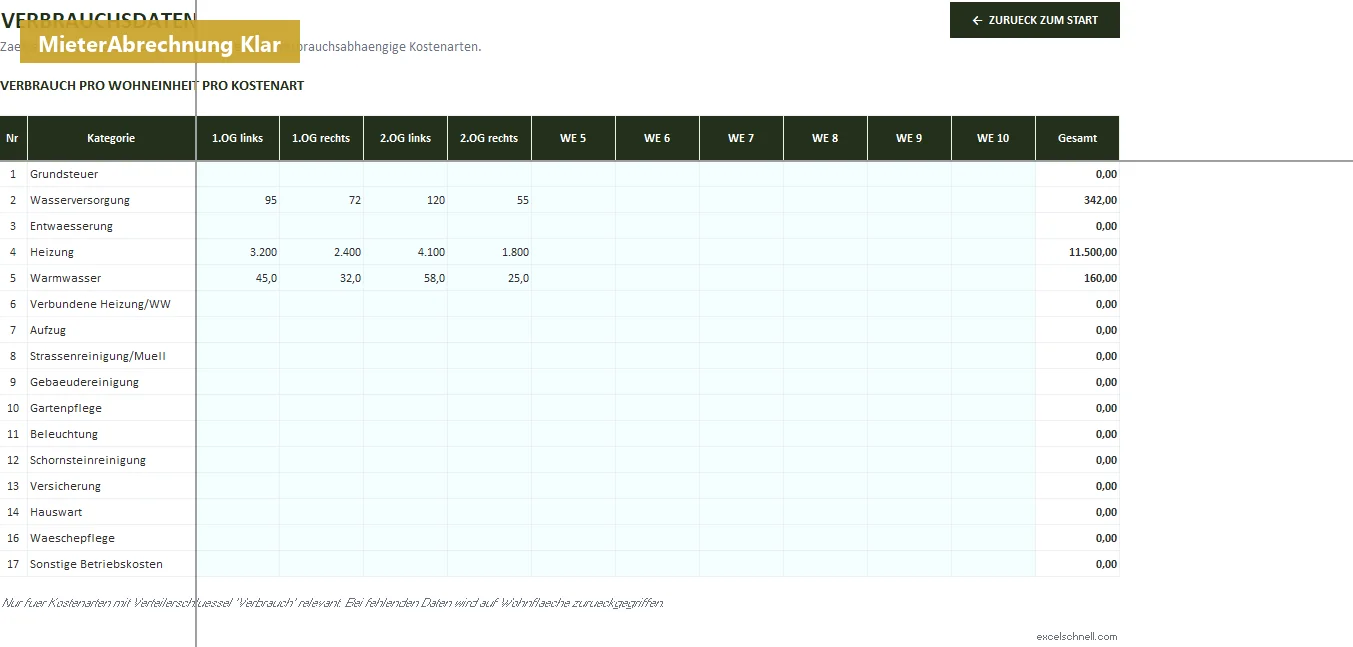Select the Kategorie column header
1353x647 pixels.
point(111,138)
